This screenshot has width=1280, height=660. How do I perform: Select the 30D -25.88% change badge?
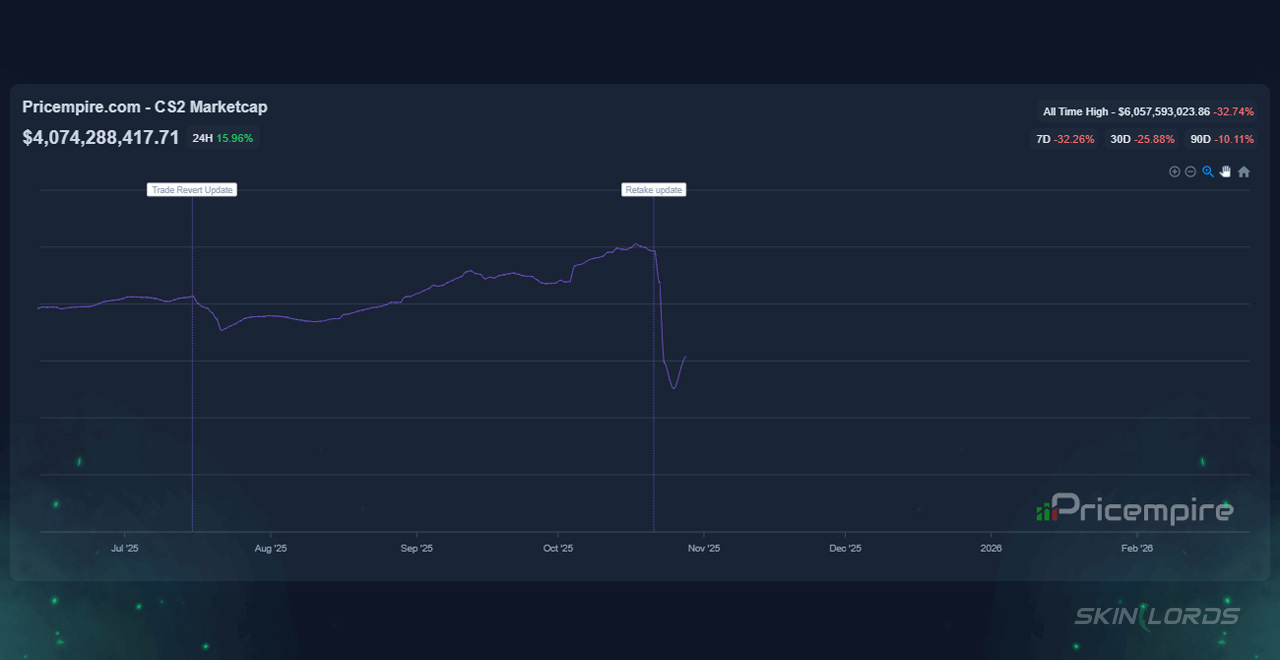coord(1140,139)
